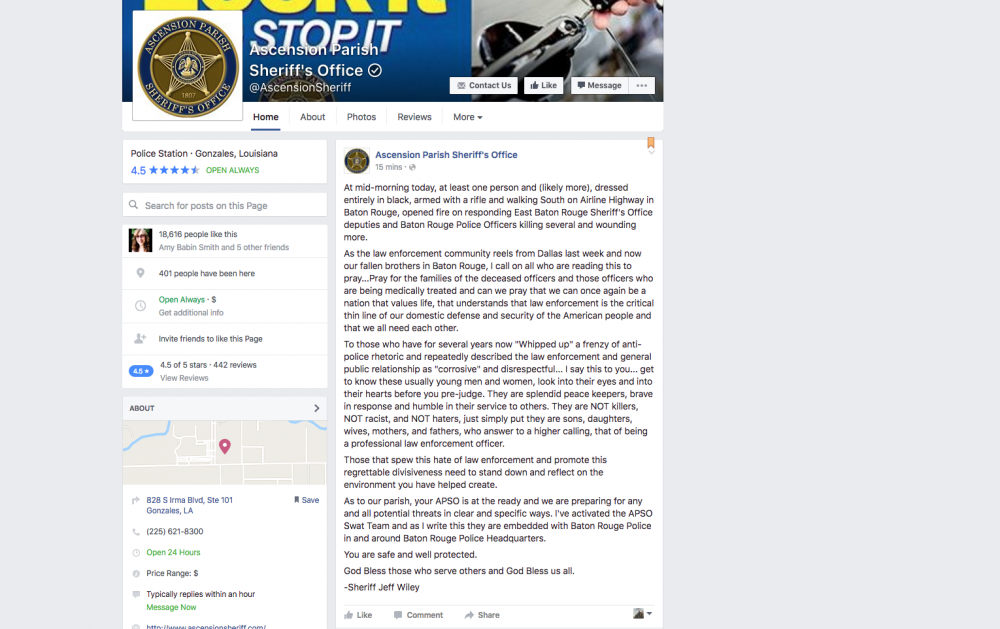Screen dimensions: 1000x629
Task: Switch to the Photos tab
Action: pos(361,117)
